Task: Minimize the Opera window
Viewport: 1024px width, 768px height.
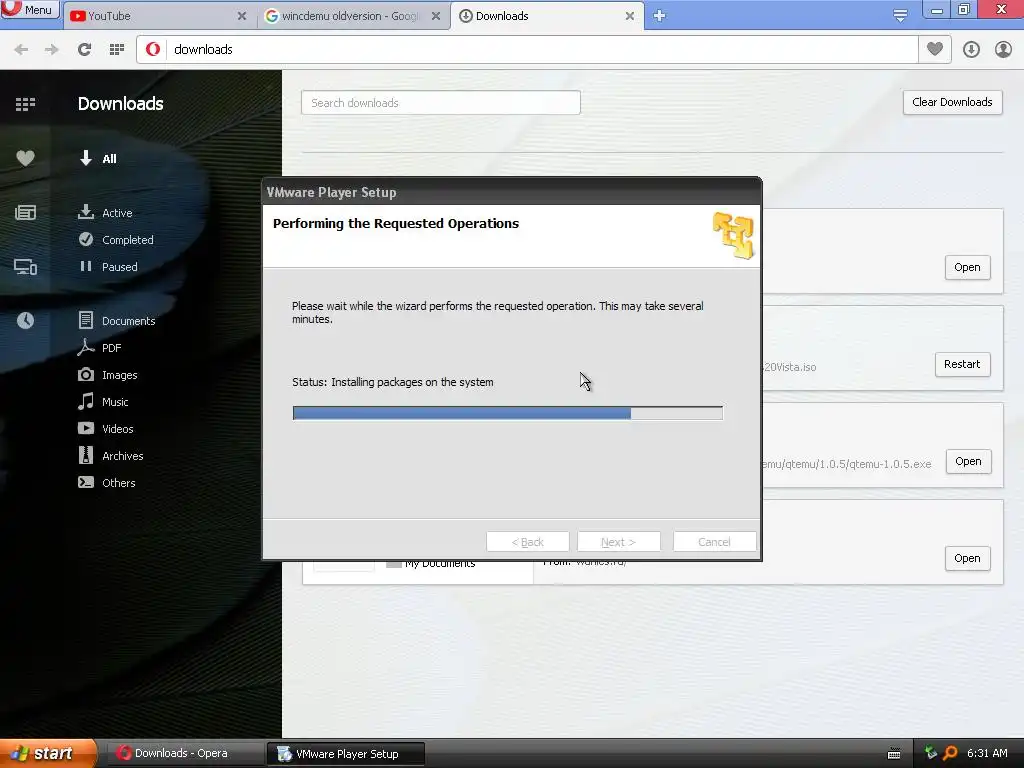Action: pos(936,10)
